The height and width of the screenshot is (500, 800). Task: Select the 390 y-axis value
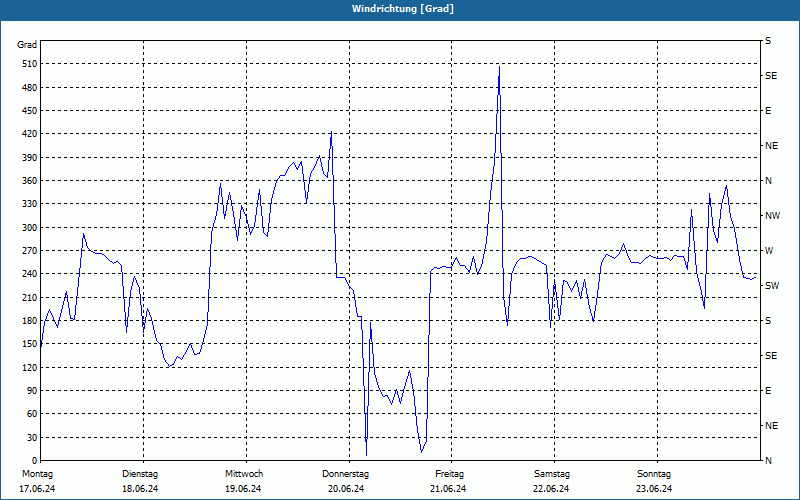pyautogui.click(x=30, y=158)
